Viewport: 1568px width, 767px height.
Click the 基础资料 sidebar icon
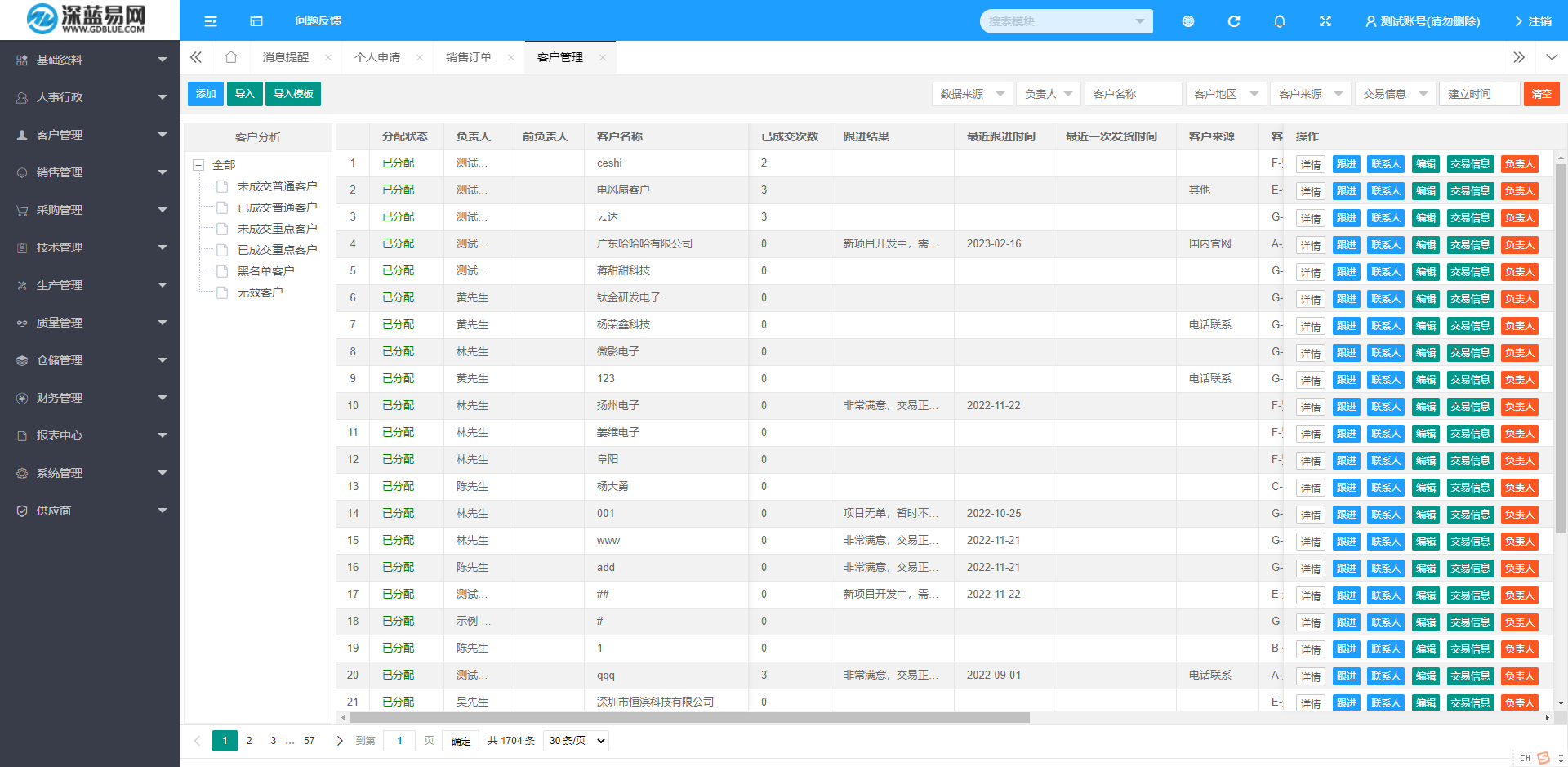tap(22, 60)
